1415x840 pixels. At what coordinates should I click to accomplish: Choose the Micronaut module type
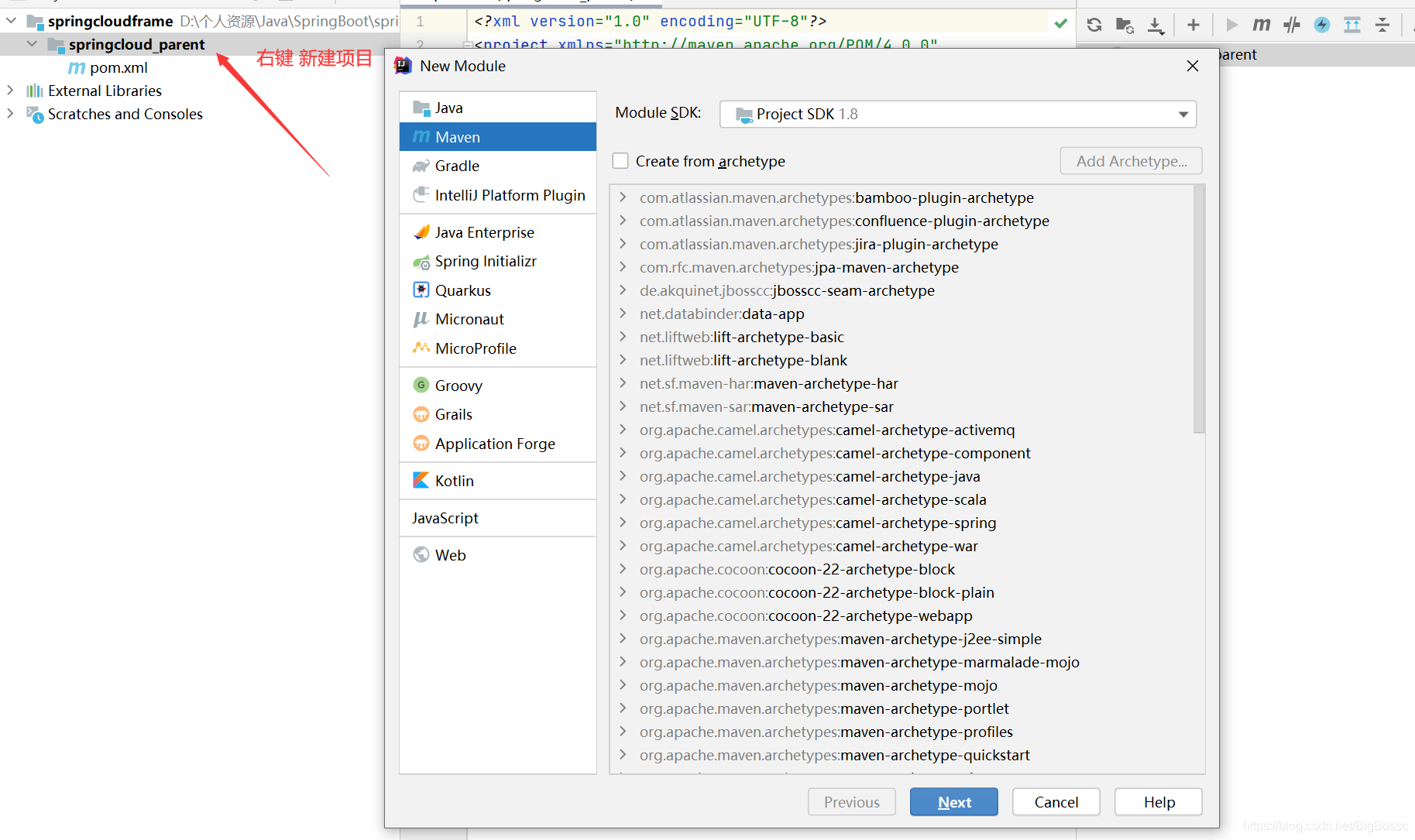498,319
